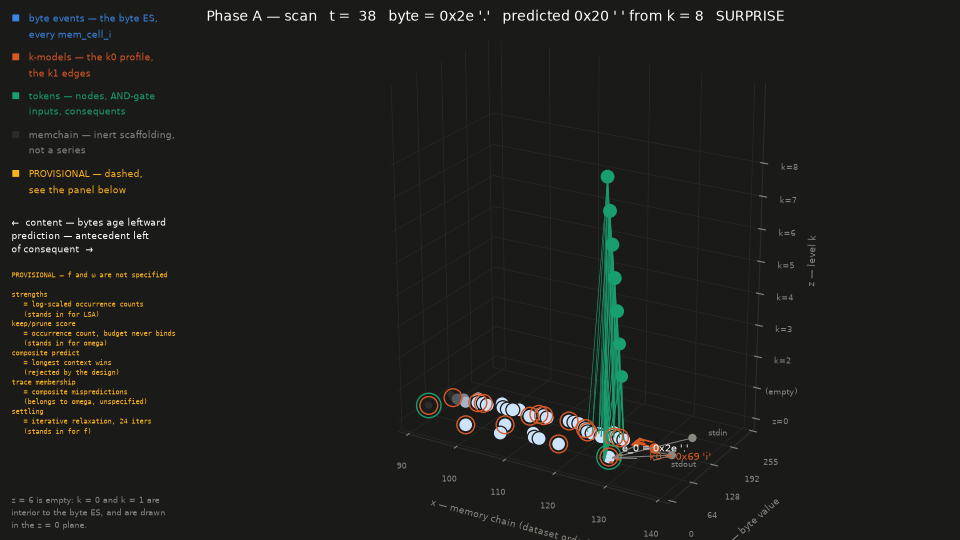This screenshot has width=960, height=540.
Task: Select the green token node at level k=3
Action: (x=619, y=344)
